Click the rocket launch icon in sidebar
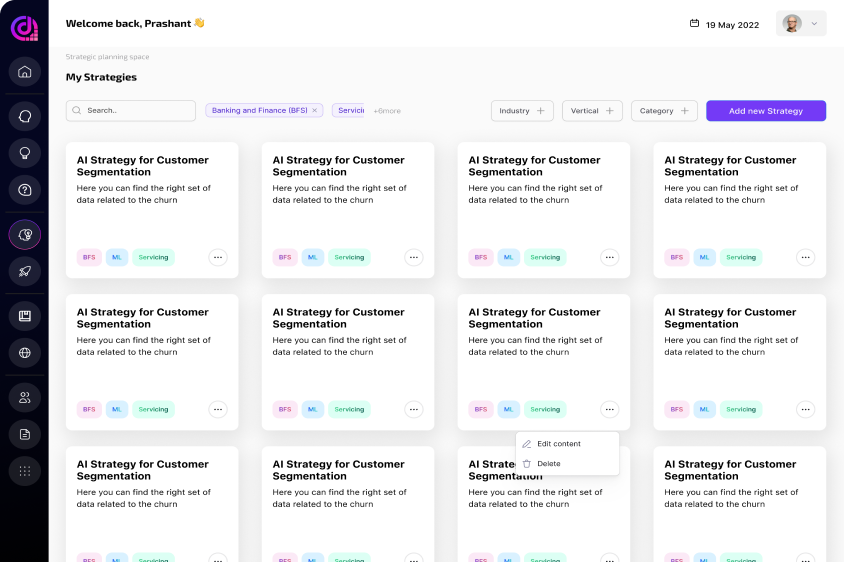The image size is (844, 562). (24, 270)
